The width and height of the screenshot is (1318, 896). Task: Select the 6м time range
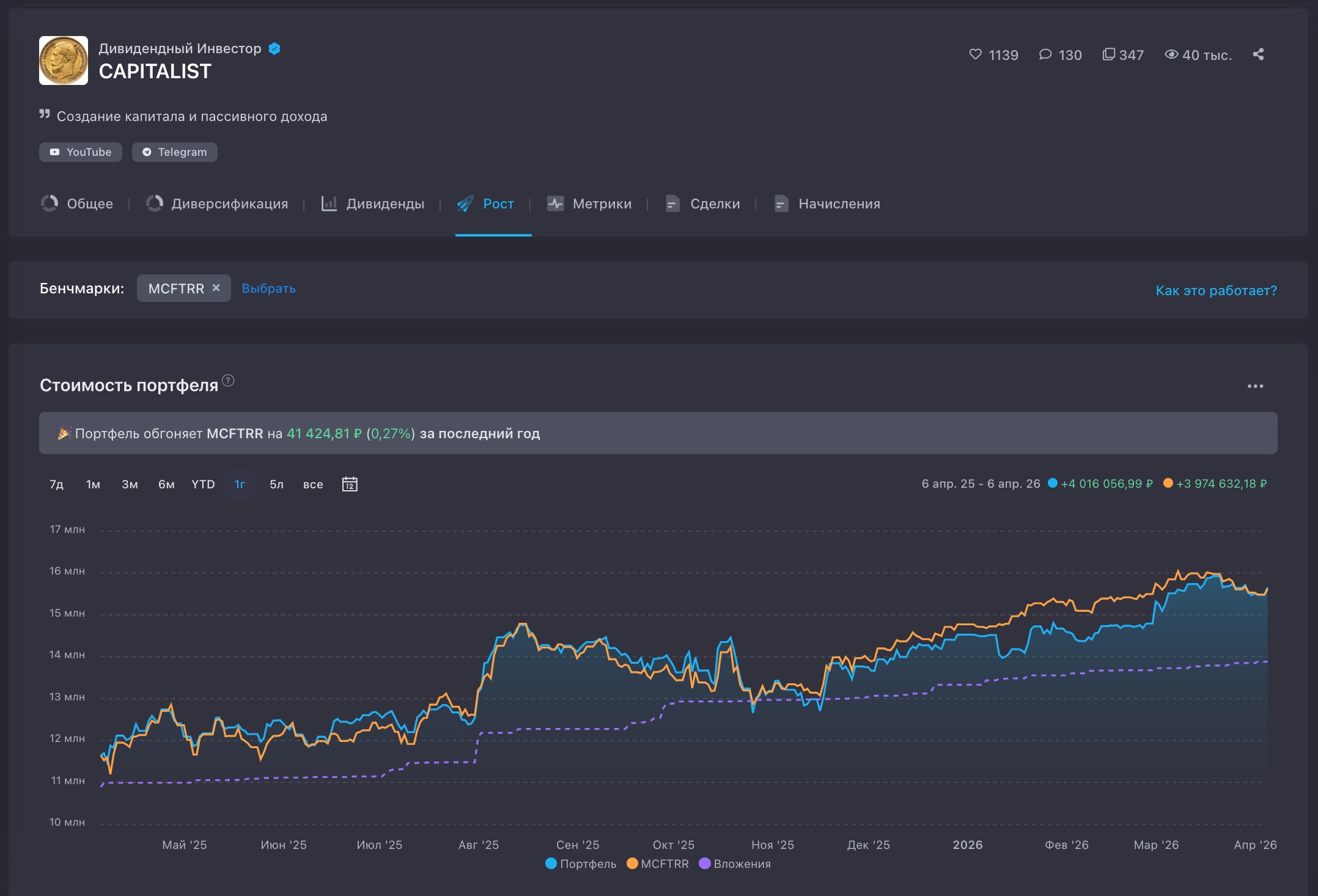click(166, 485)
